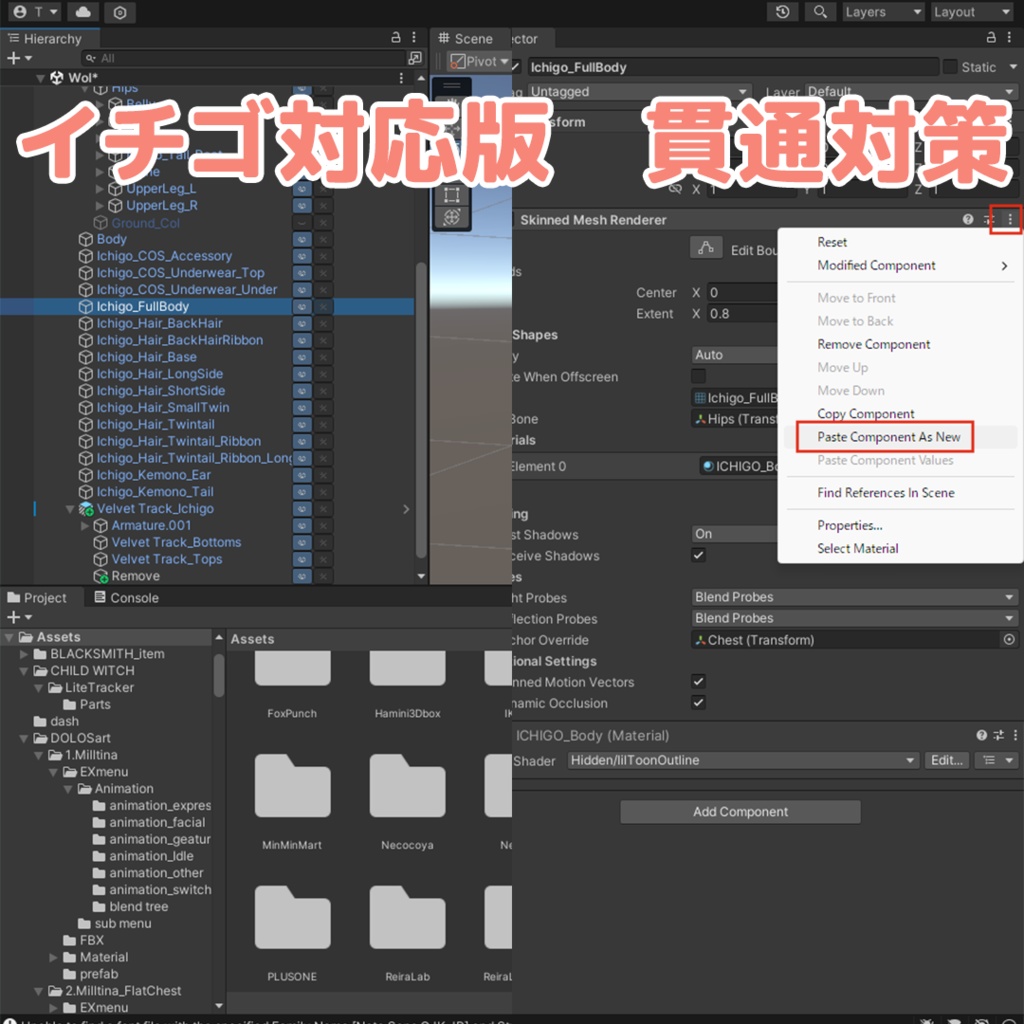Open version control hexagon icon
The width and height of the screenshot is (1024, 1024).
[120, 12]
